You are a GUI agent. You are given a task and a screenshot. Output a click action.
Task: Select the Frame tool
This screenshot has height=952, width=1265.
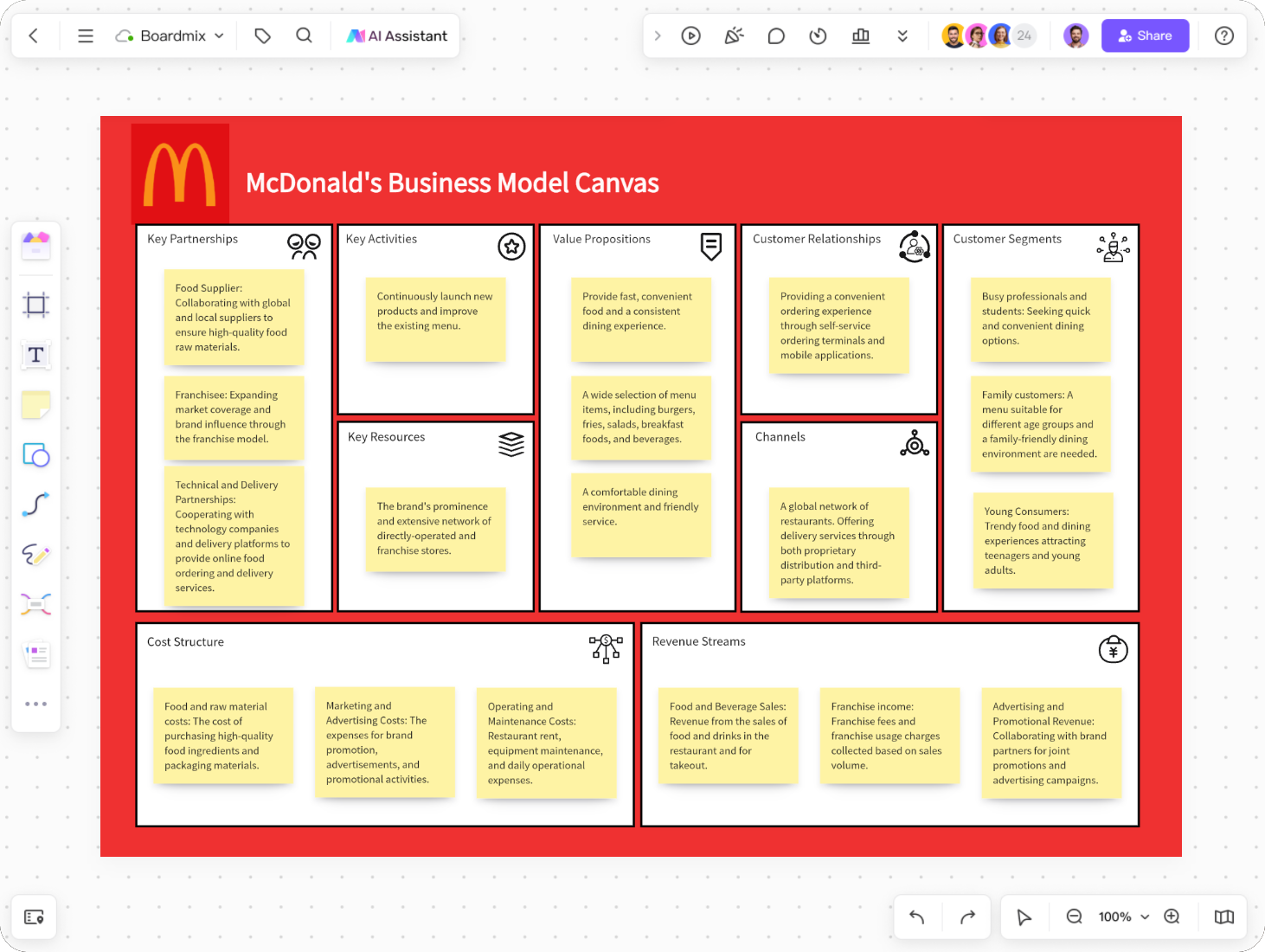coord(36,305)
